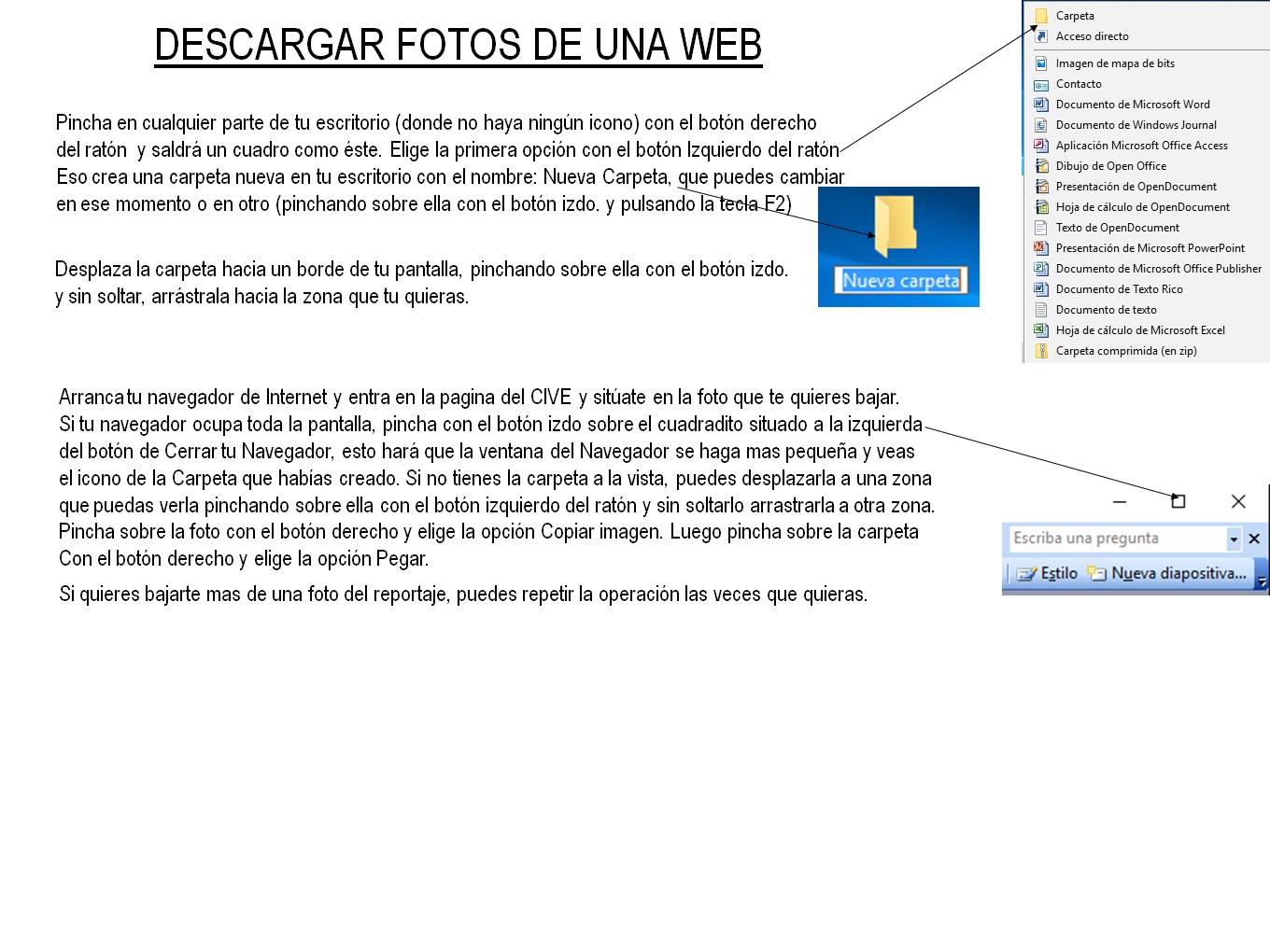Click the Word document icon
This screenshot has width=1270, height=952.
tap(1041, 105)
